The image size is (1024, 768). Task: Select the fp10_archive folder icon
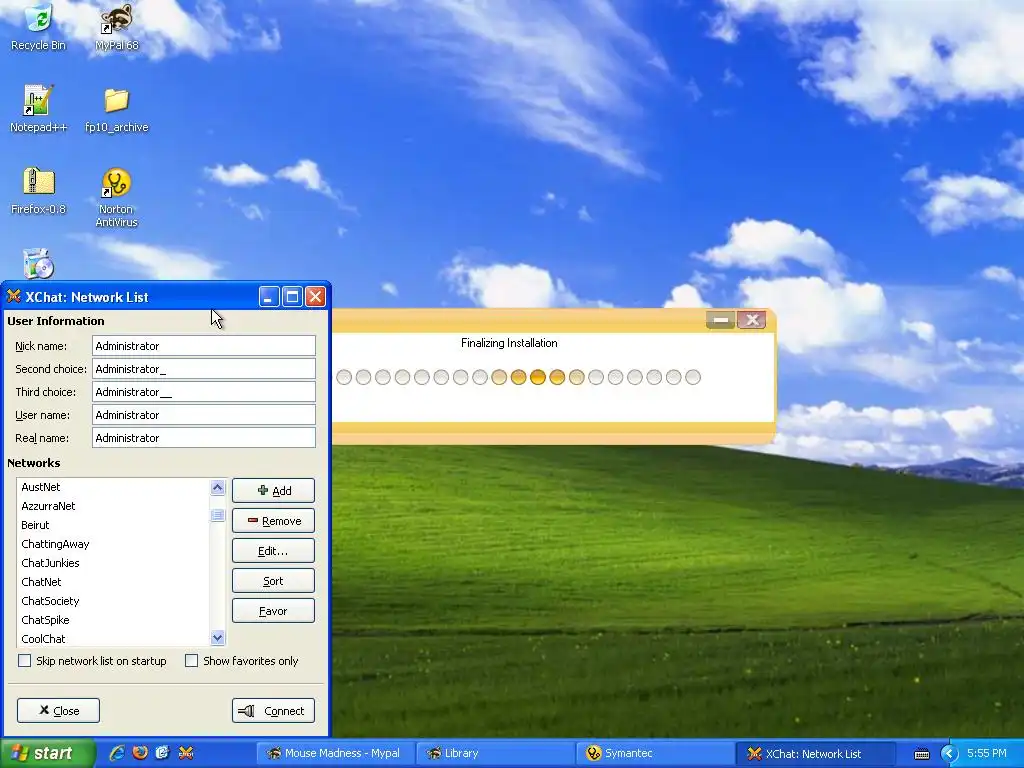117,108
